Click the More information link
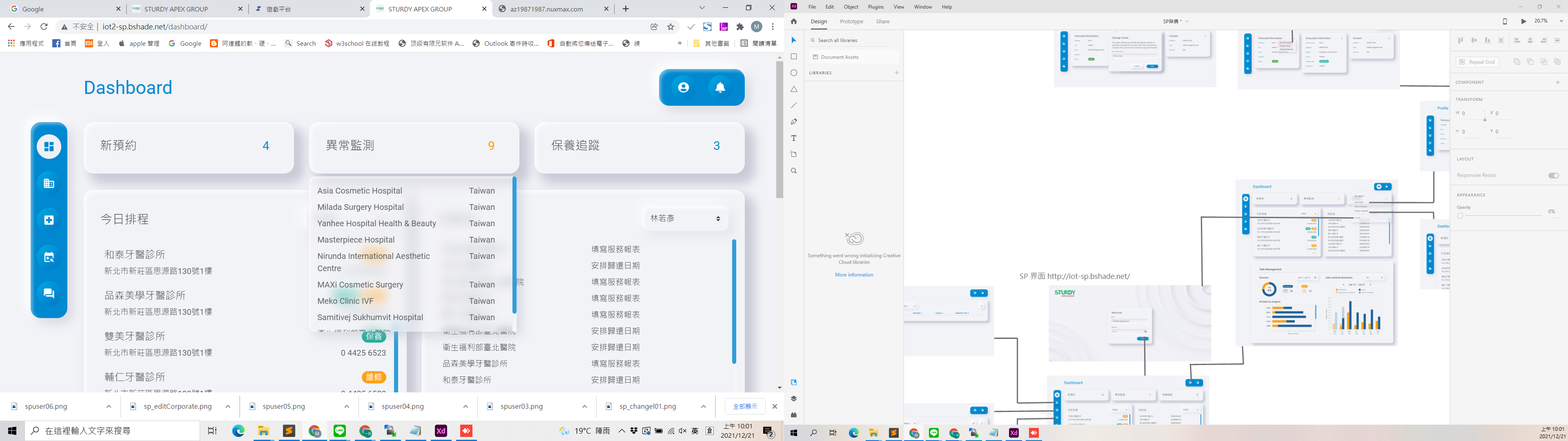The height and width of the screenshot is (441, 1568). [x=853, y=275]
